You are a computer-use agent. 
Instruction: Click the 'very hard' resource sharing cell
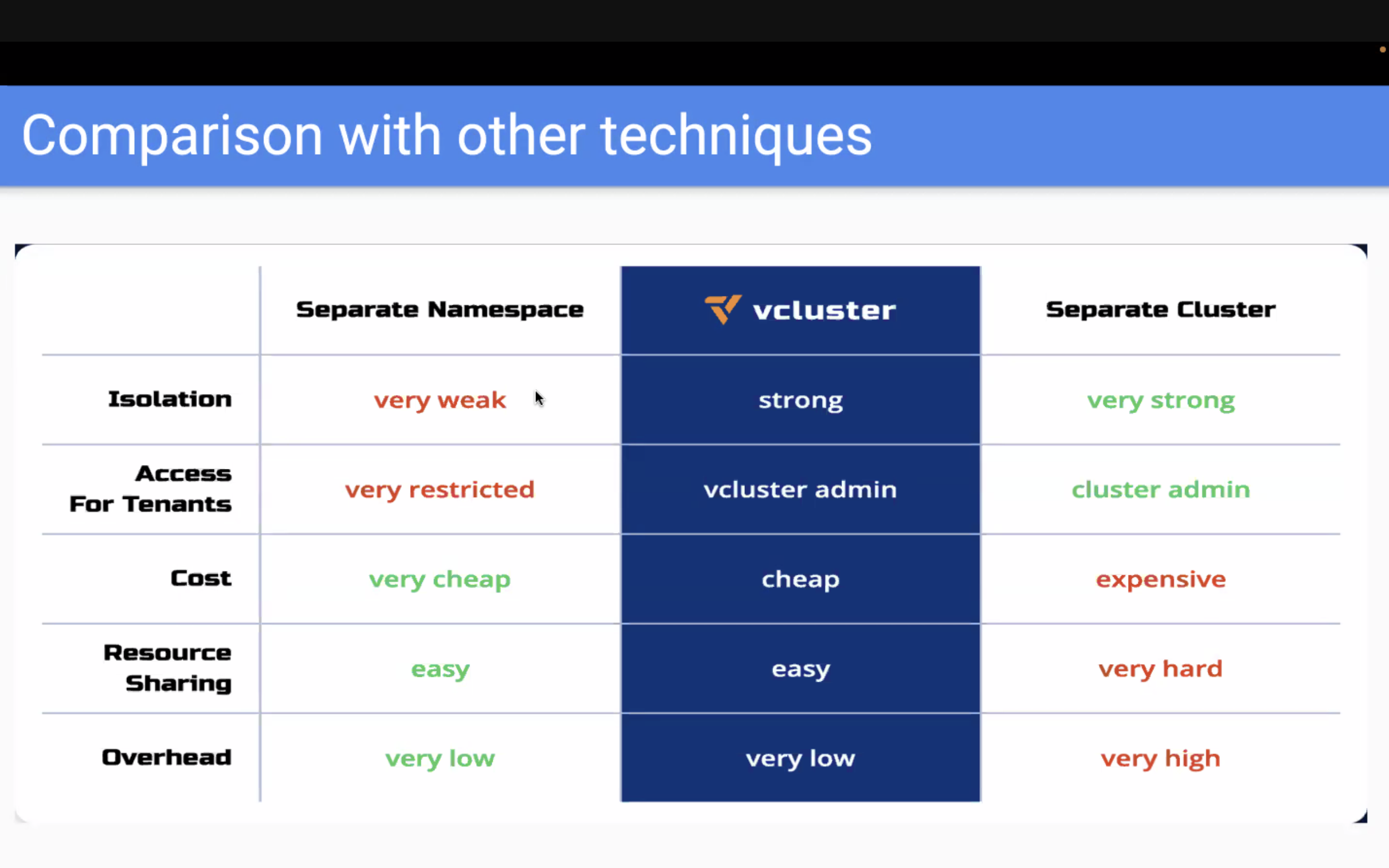coord(1161,669)
